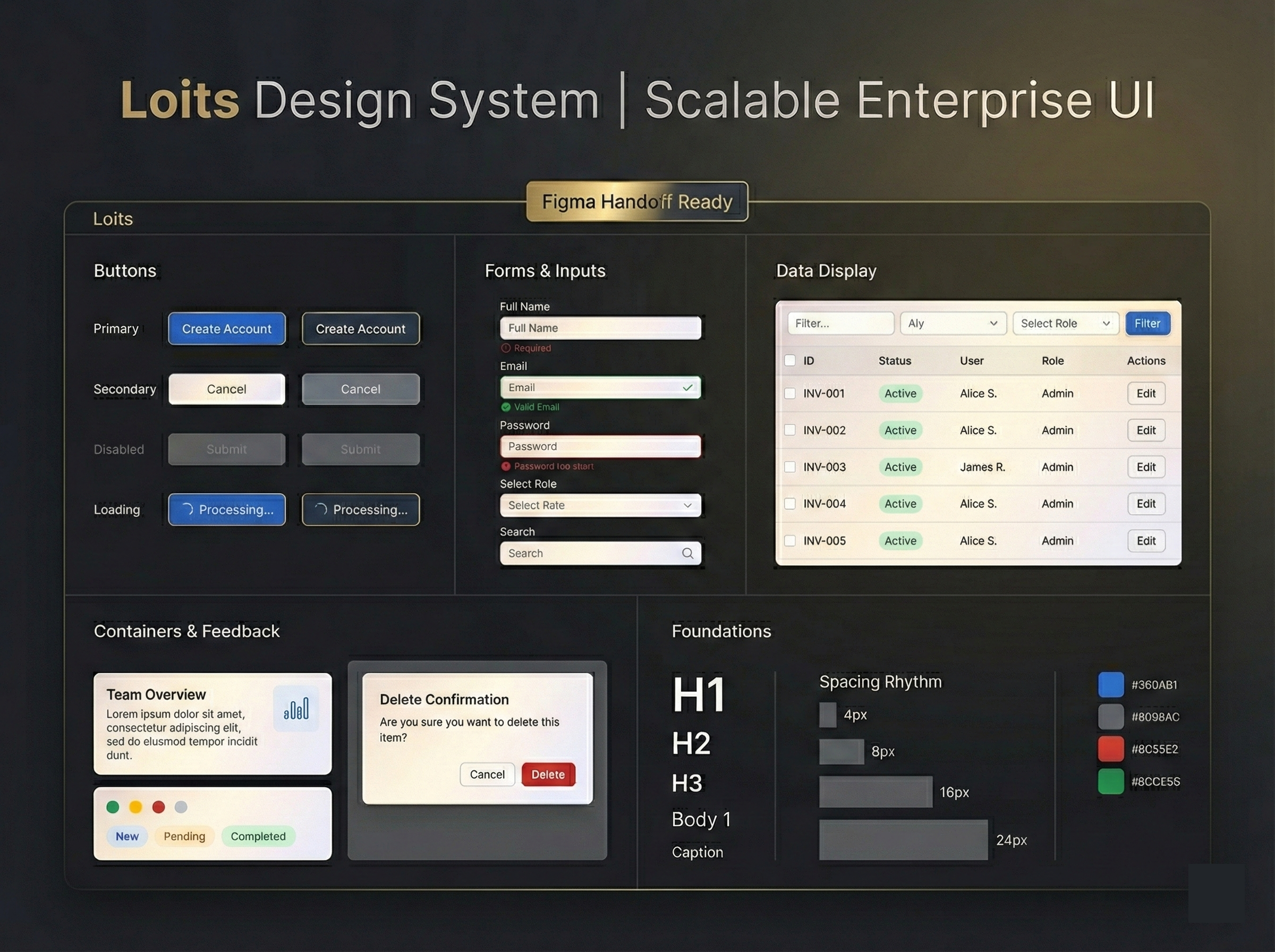
Task: Check the checkbox on row INV-001
Action: point(790,393)
